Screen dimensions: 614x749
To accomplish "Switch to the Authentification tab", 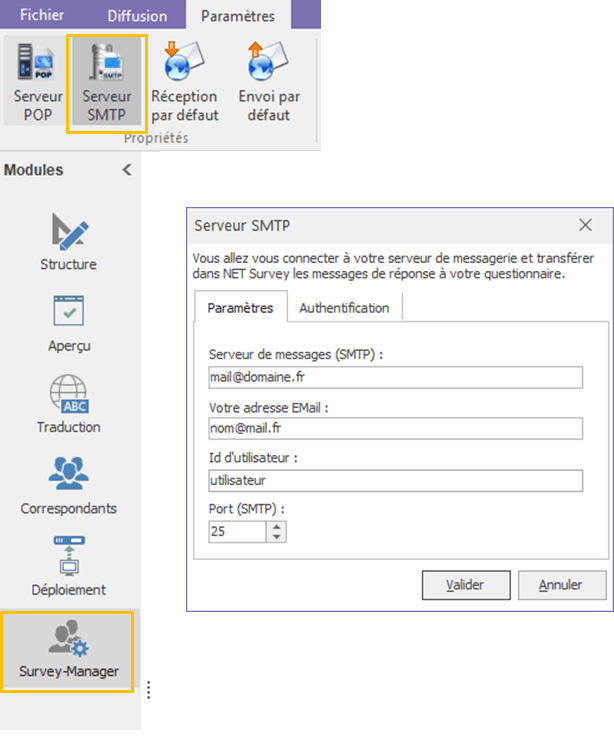I will 345,308.
